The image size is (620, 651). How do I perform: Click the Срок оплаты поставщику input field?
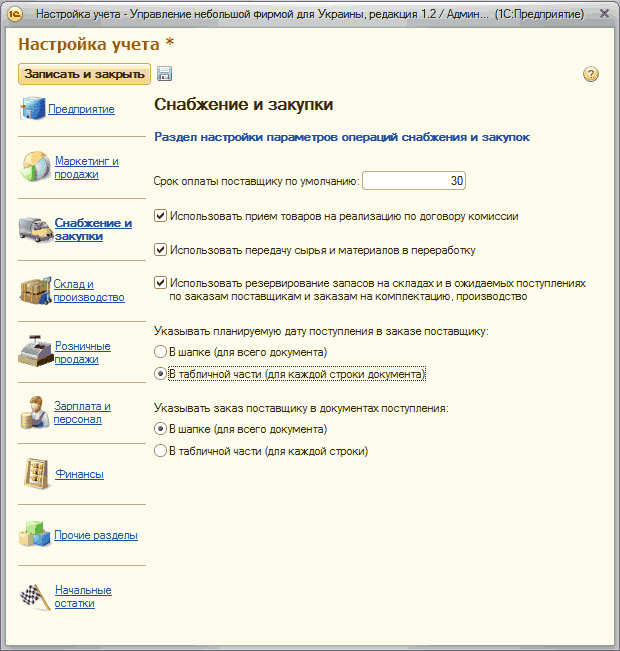[414, 181]
